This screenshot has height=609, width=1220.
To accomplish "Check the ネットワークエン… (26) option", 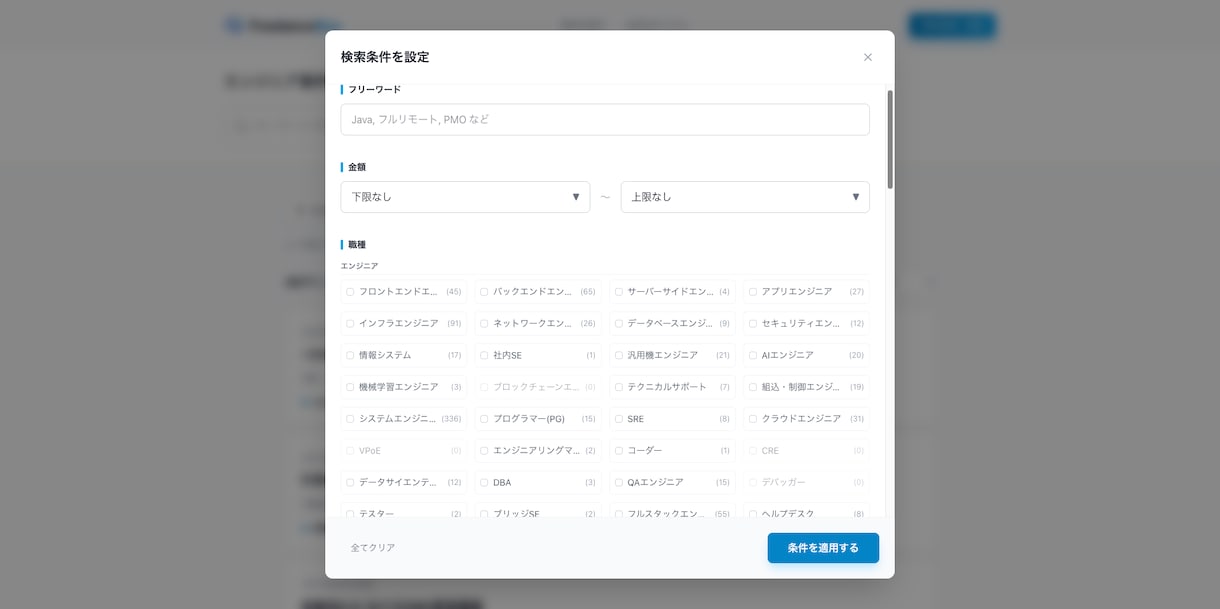I will point(484,324).
